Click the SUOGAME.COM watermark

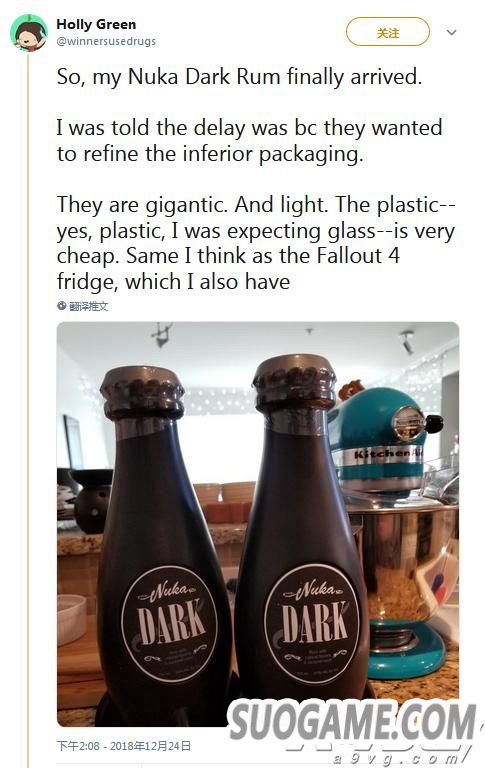pyautogui.click(x=352, y=720)
